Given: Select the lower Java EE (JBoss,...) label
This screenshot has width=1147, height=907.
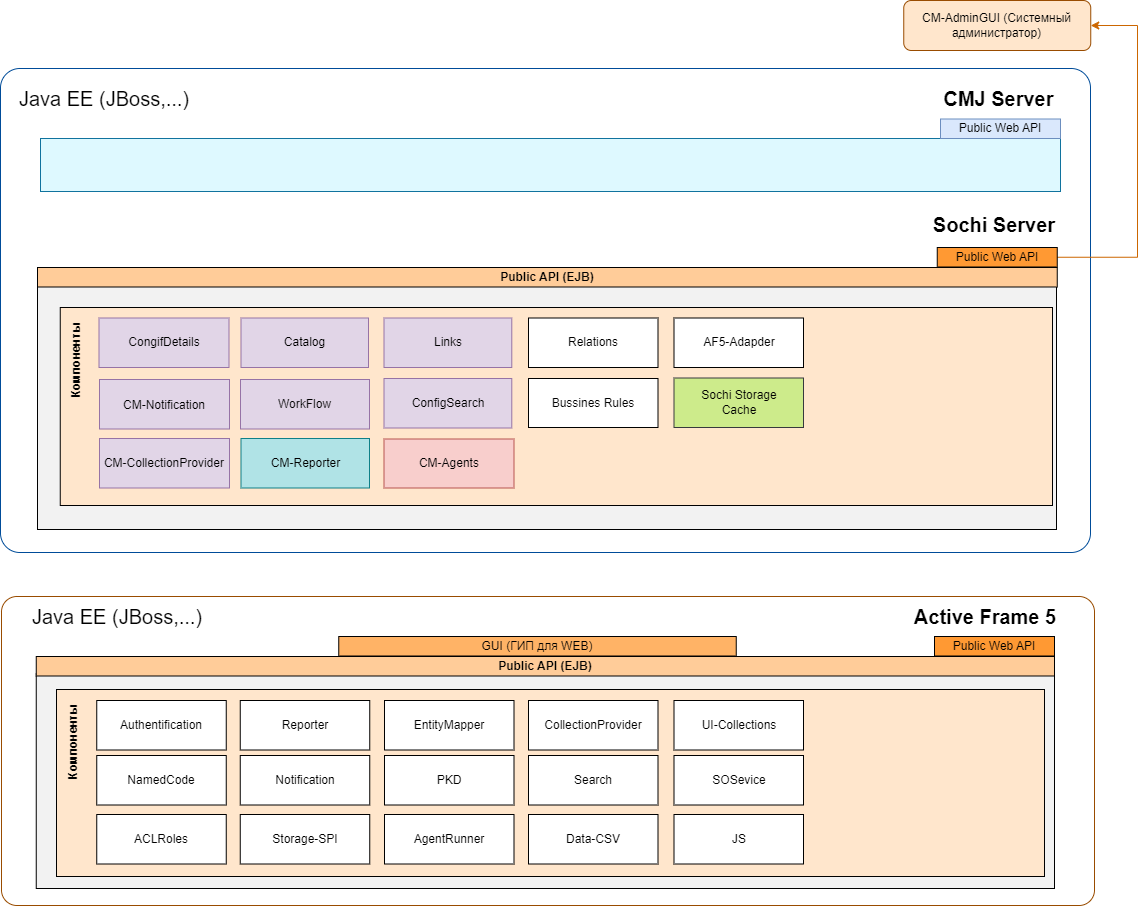Looking at the screenshot, I should (x=117, y=617).
